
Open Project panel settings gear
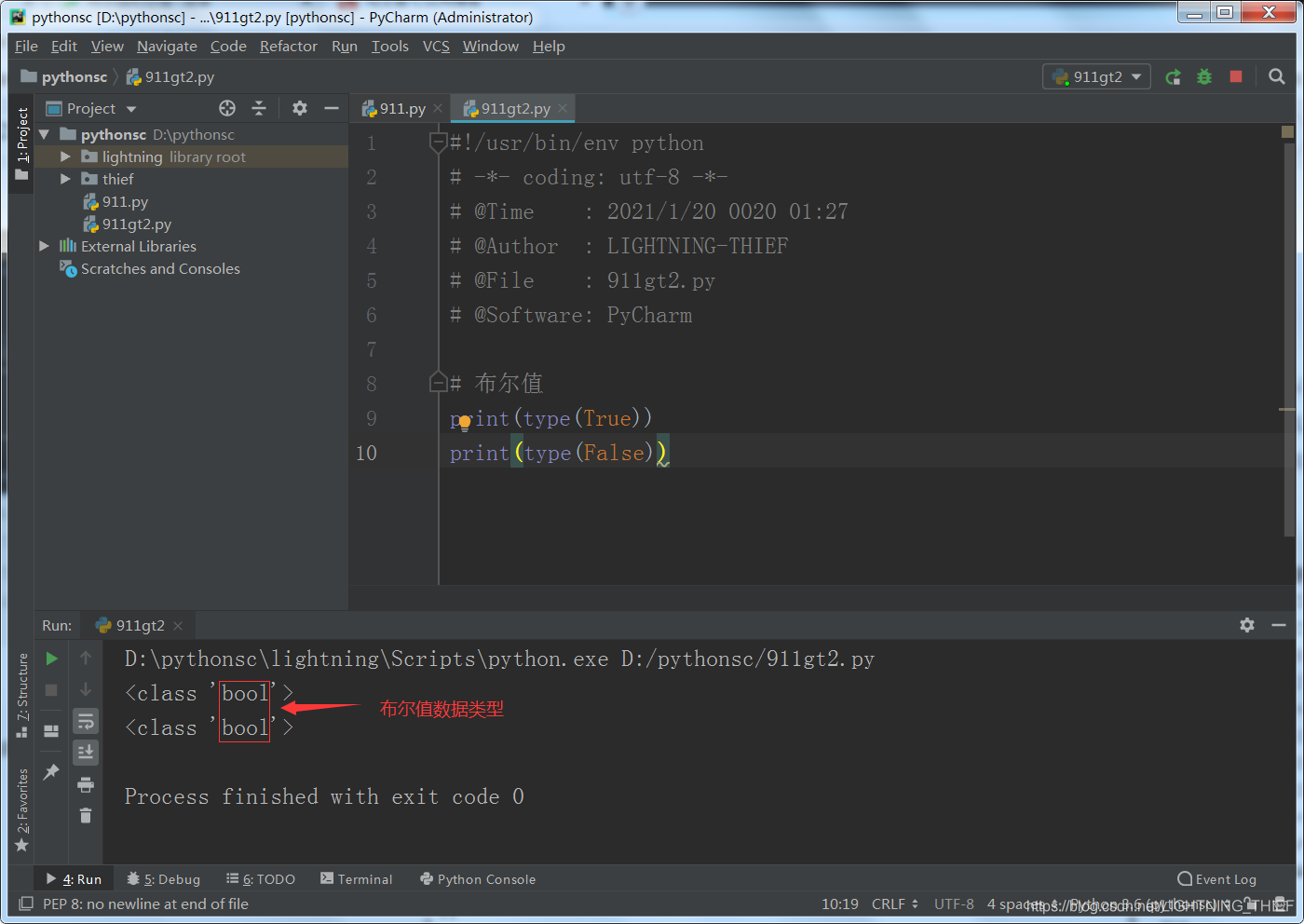300,108
